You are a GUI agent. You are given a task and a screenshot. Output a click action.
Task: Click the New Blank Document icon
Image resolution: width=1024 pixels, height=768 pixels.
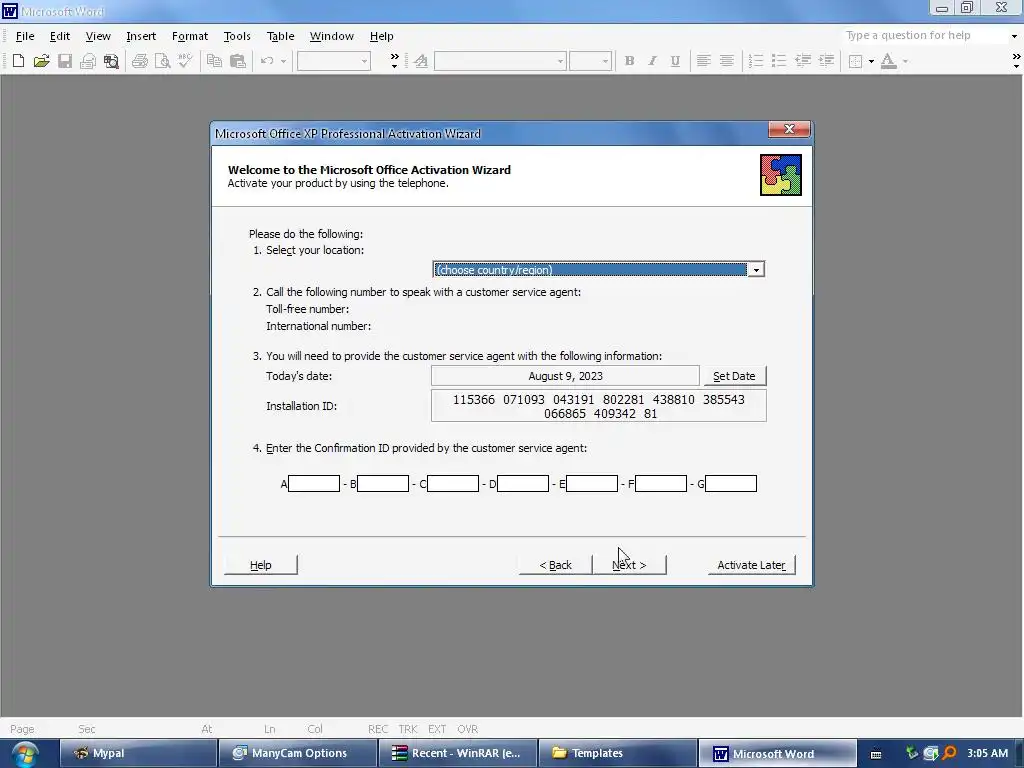[x=18, y=61]
